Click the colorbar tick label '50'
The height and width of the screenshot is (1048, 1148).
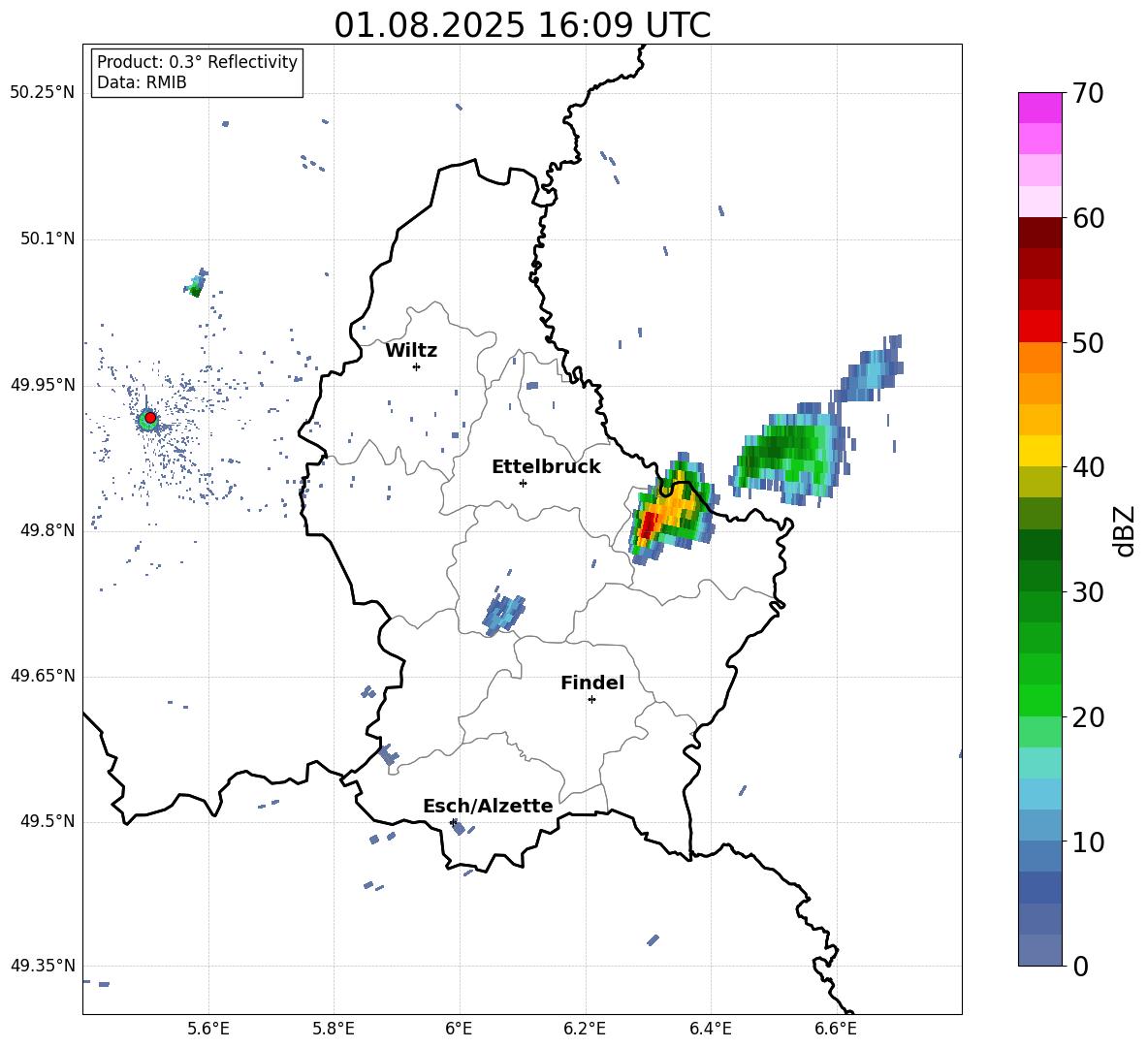tap(1088, 342)
